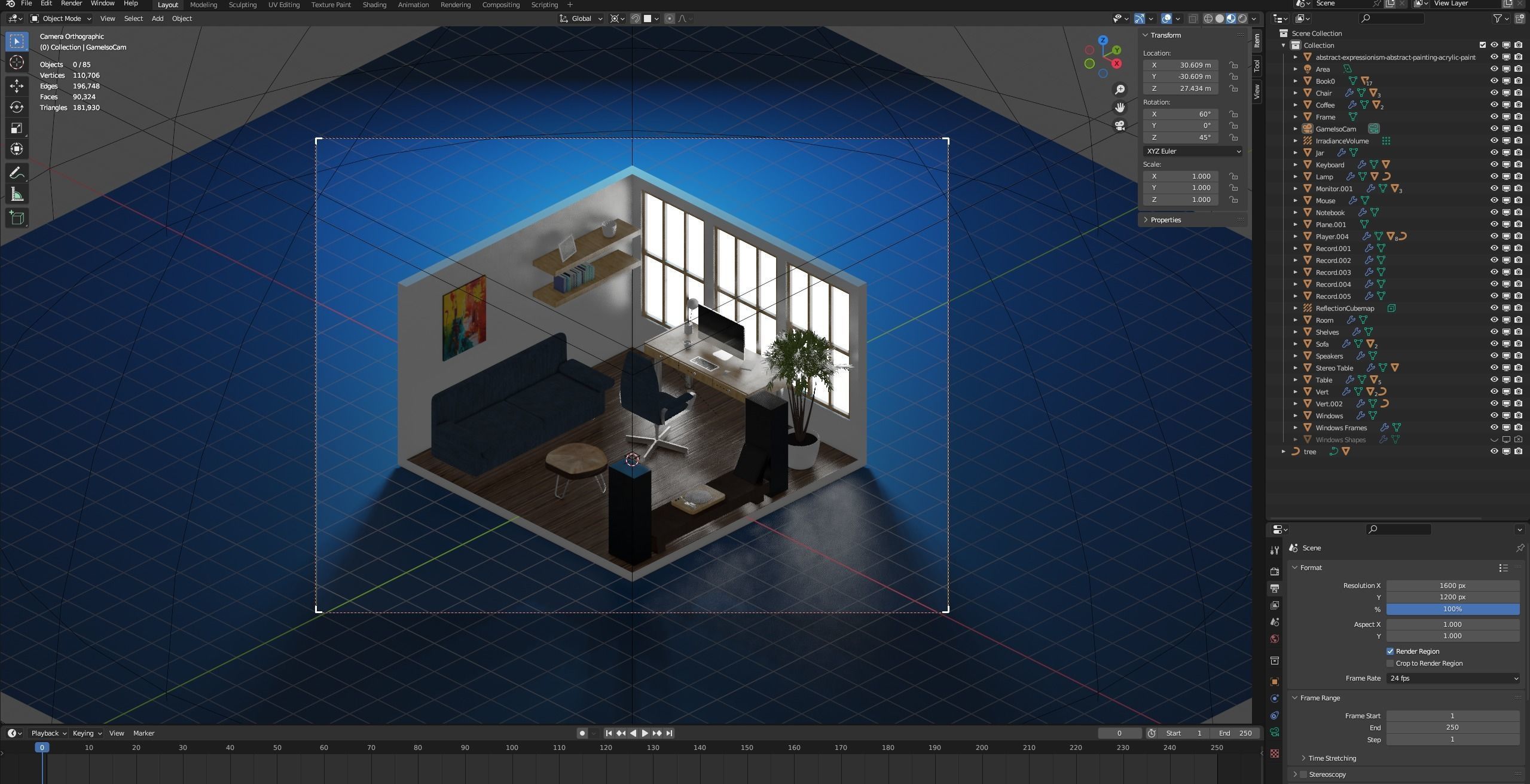Collapse the Transform panel
The width and height of the screenshot is (1530, 784).
coord(1146,35)
